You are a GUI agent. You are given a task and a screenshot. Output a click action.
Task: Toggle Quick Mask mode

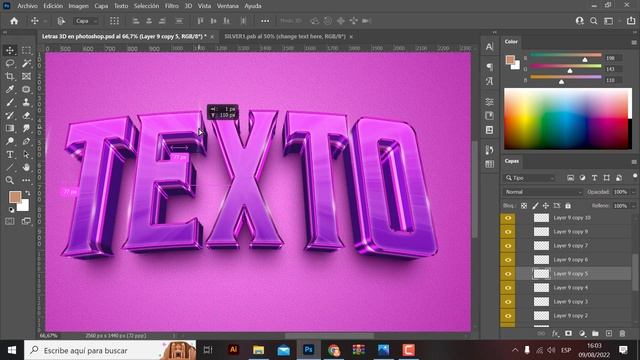pos(10,221)
